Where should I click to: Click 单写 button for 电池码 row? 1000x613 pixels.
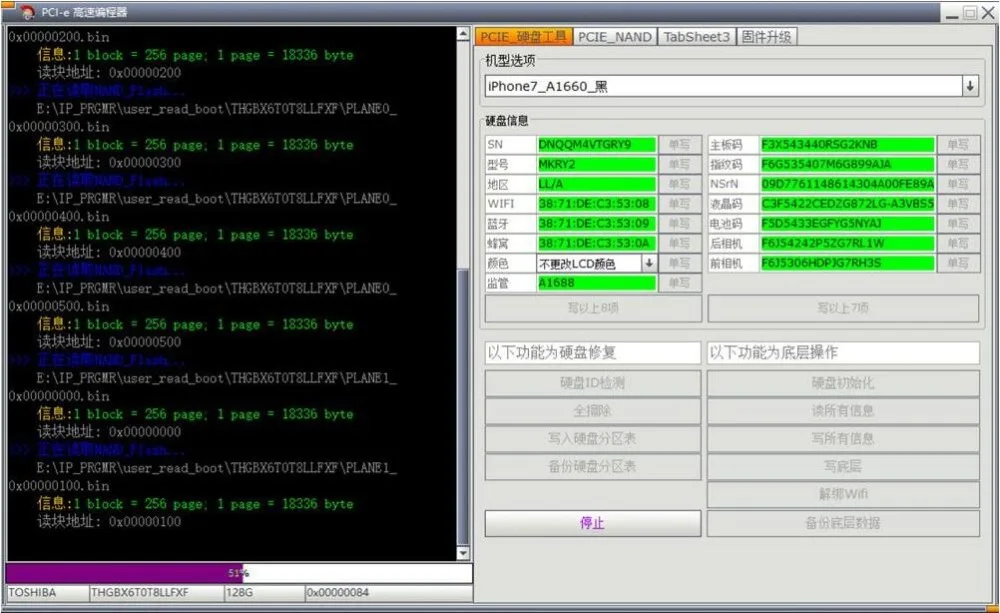click(958, 223)
